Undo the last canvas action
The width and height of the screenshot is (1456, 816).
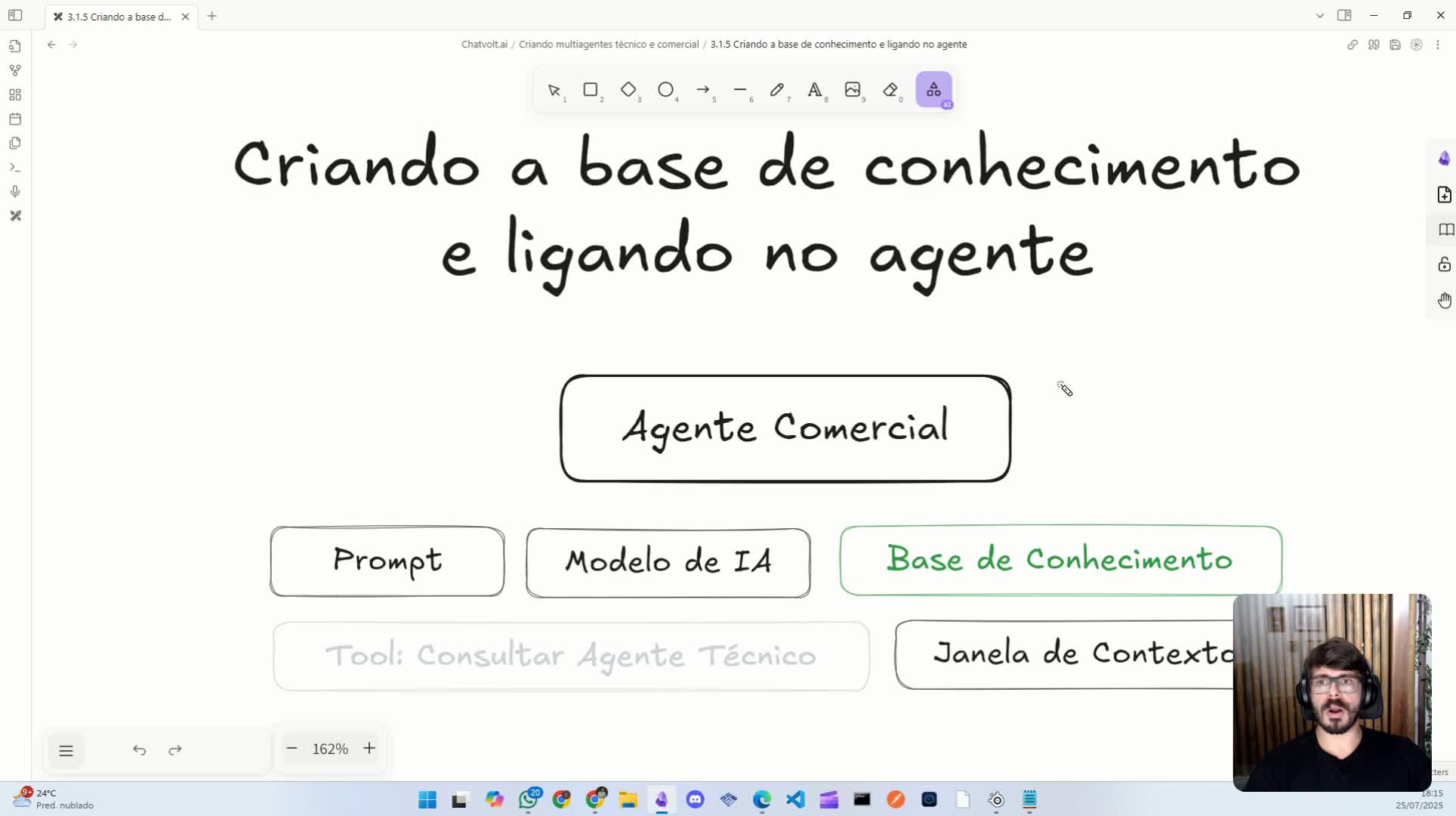coord(139,750)
